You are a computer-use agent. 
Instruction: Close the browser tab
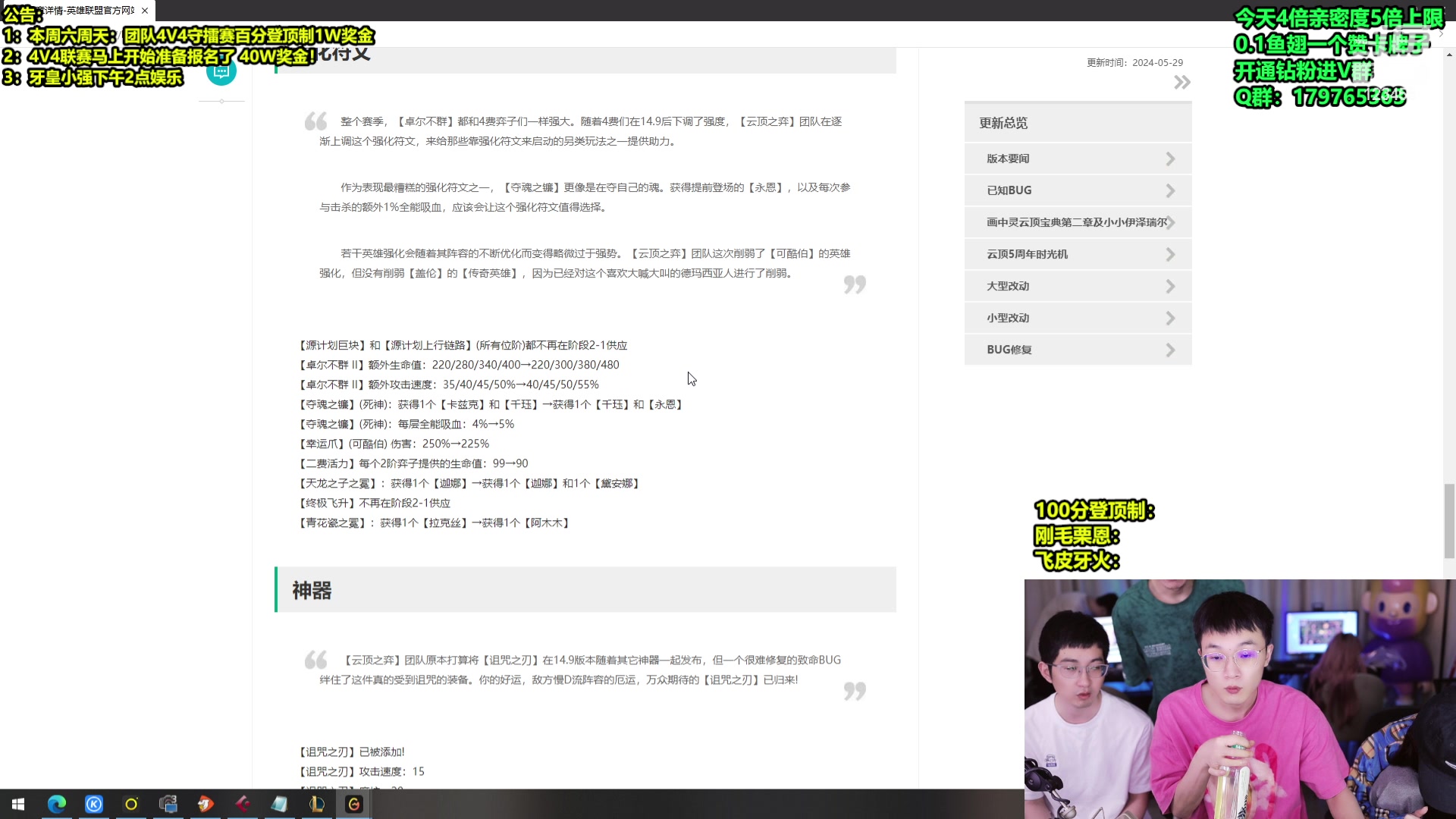[145, 11]
